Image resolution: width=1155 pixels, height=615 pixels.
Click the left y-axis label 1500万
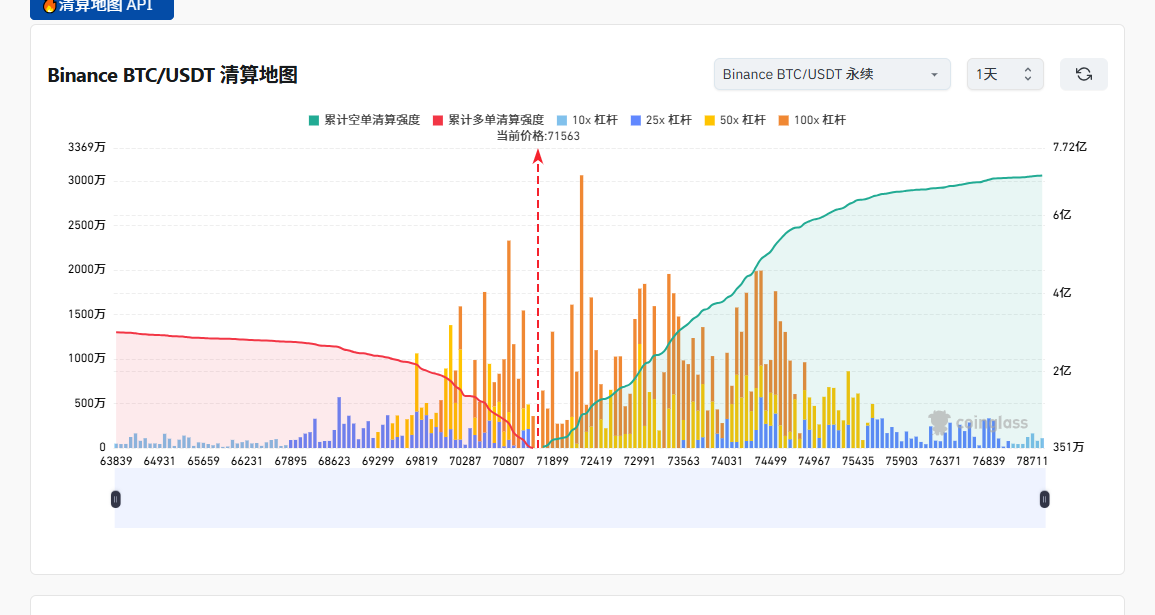tap(87, 314)
